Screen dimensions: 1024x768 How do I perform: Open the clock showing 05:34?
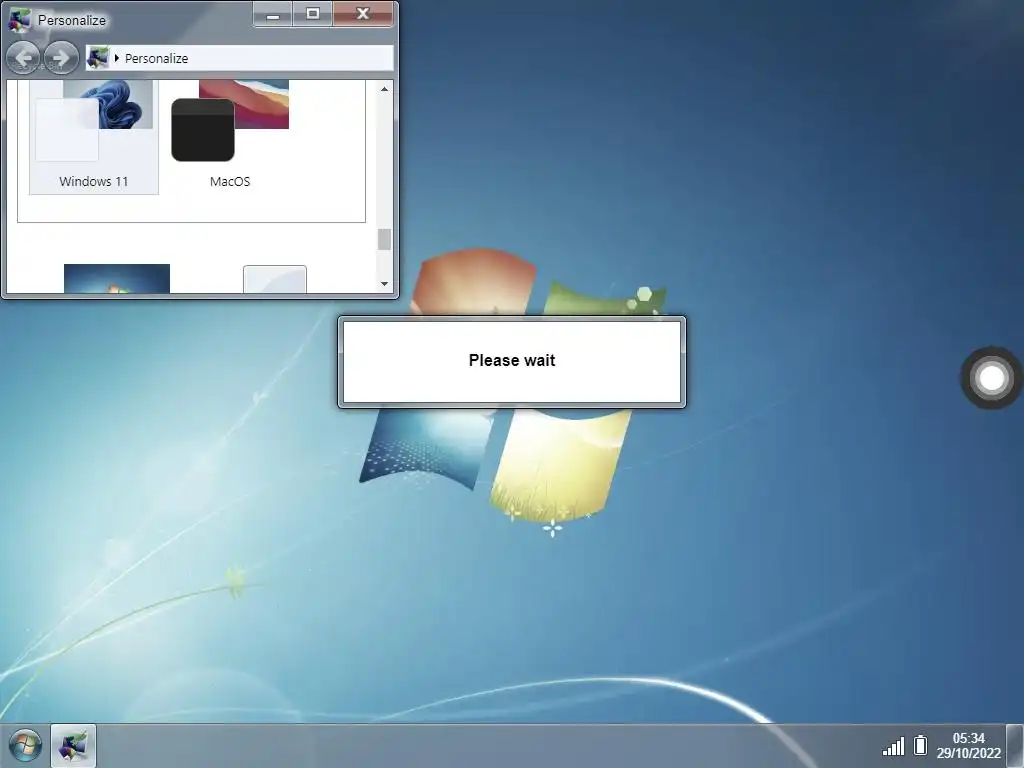[x=968, y=745]
